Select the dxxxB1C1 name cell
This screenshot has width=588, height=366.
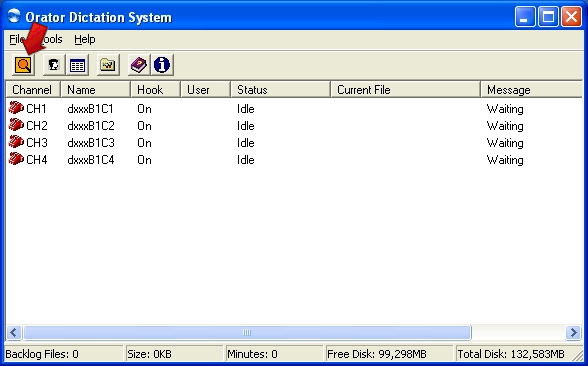[x=90, y=109]
